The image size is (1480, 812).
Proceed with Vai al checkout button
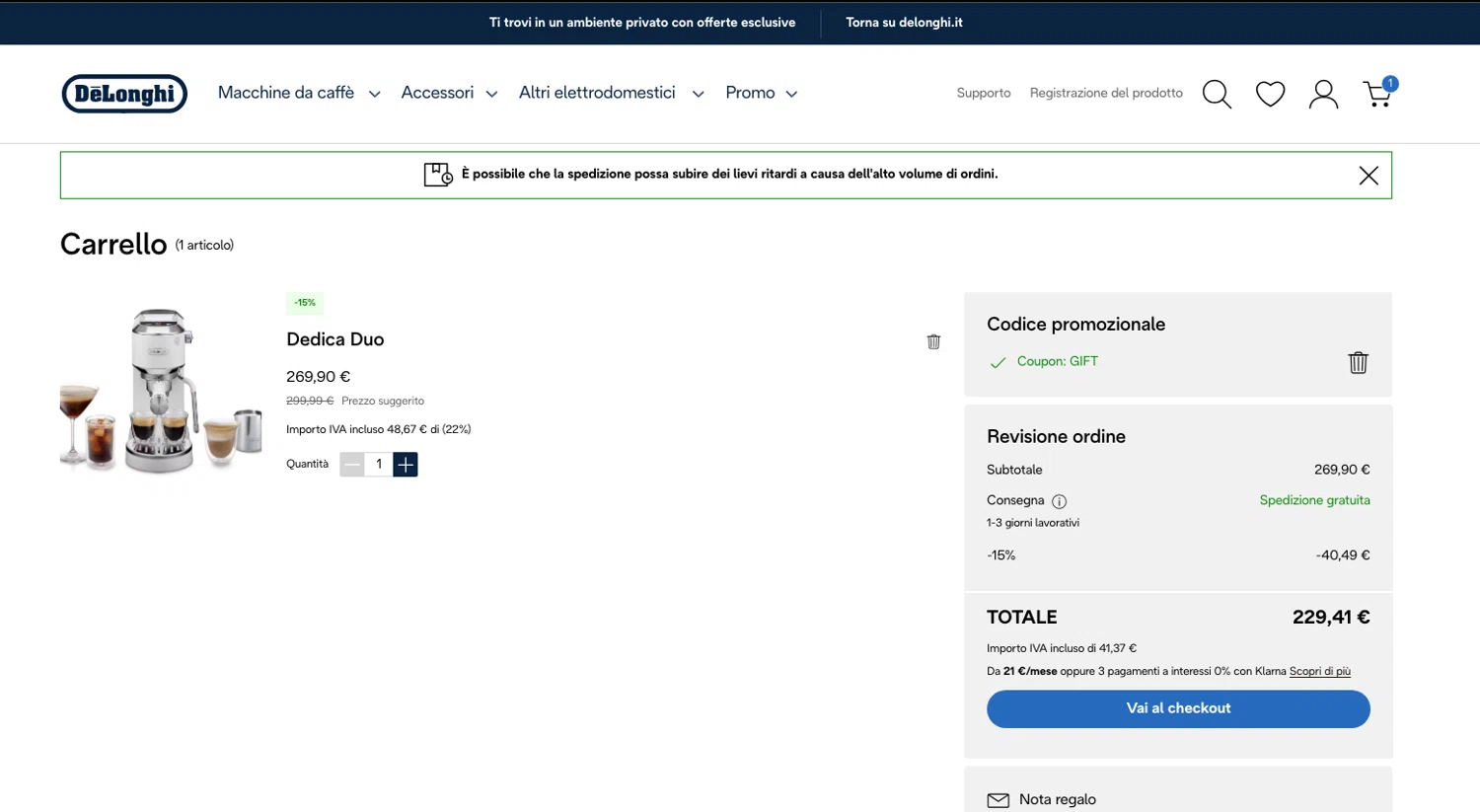1178,708
